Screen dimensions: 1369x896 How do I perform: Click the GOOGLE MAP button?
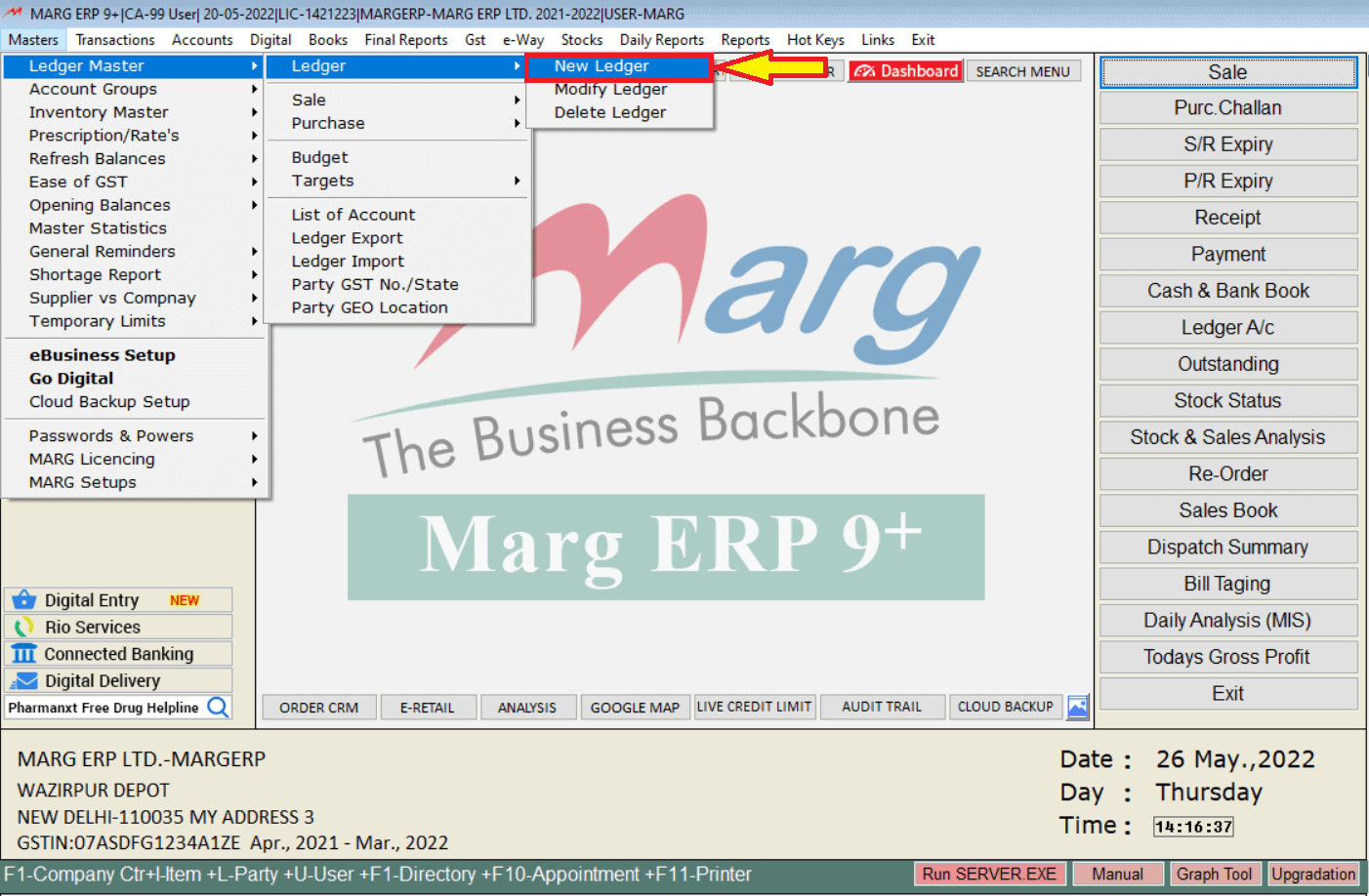pos(635,708)
